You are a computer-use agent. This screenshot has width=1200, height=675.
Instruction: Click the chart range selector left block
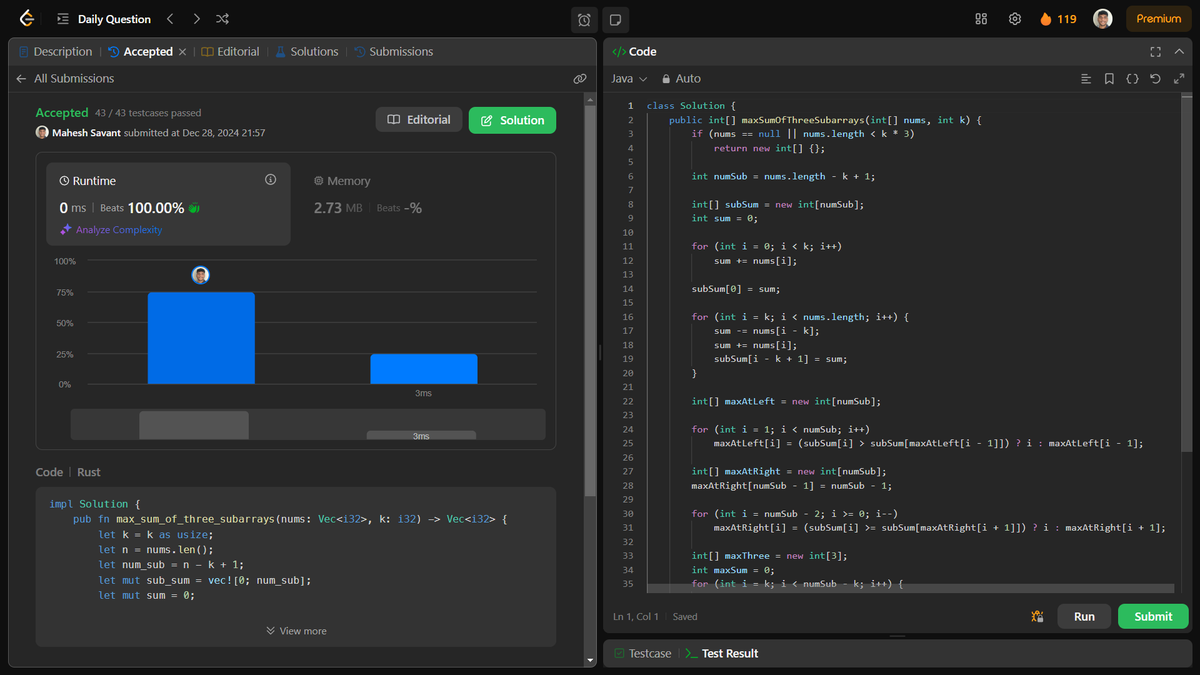pos(194,425)
